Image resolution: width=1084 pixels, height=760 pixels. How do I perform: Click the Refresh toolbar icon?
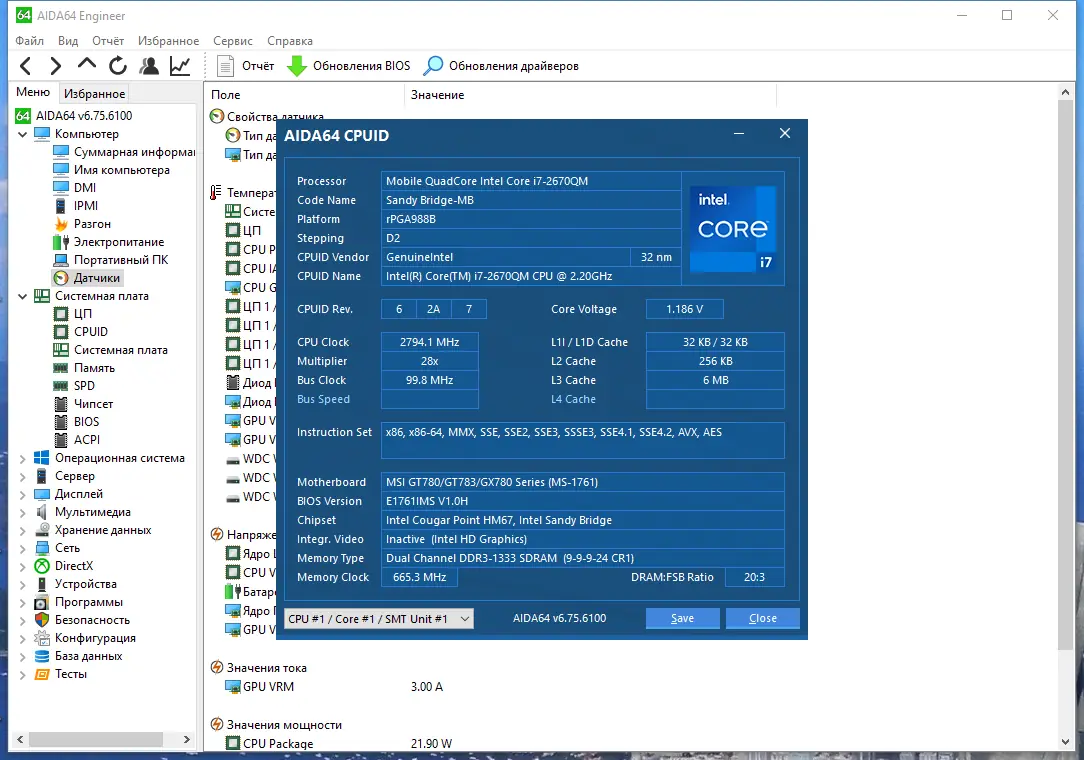tap(118, 66)
